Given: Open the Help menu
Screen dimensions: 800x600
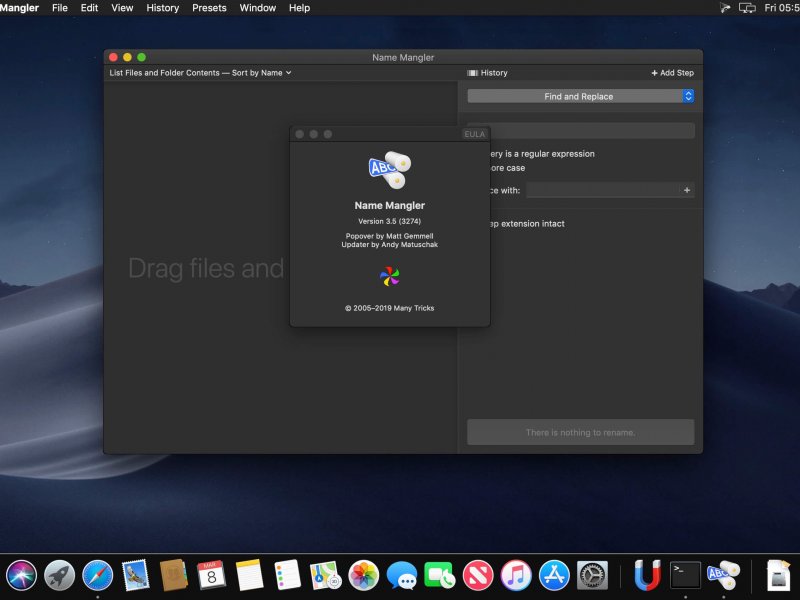Looking at the screenshot, I should (x=299, y=8).
